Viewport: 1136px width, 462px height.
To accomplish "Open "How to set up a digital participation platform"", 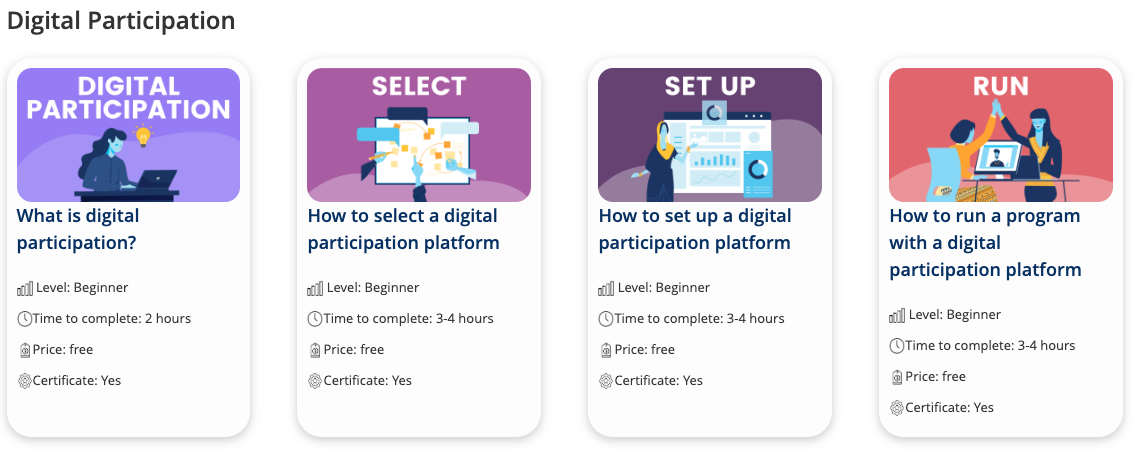I will [695, 229].
